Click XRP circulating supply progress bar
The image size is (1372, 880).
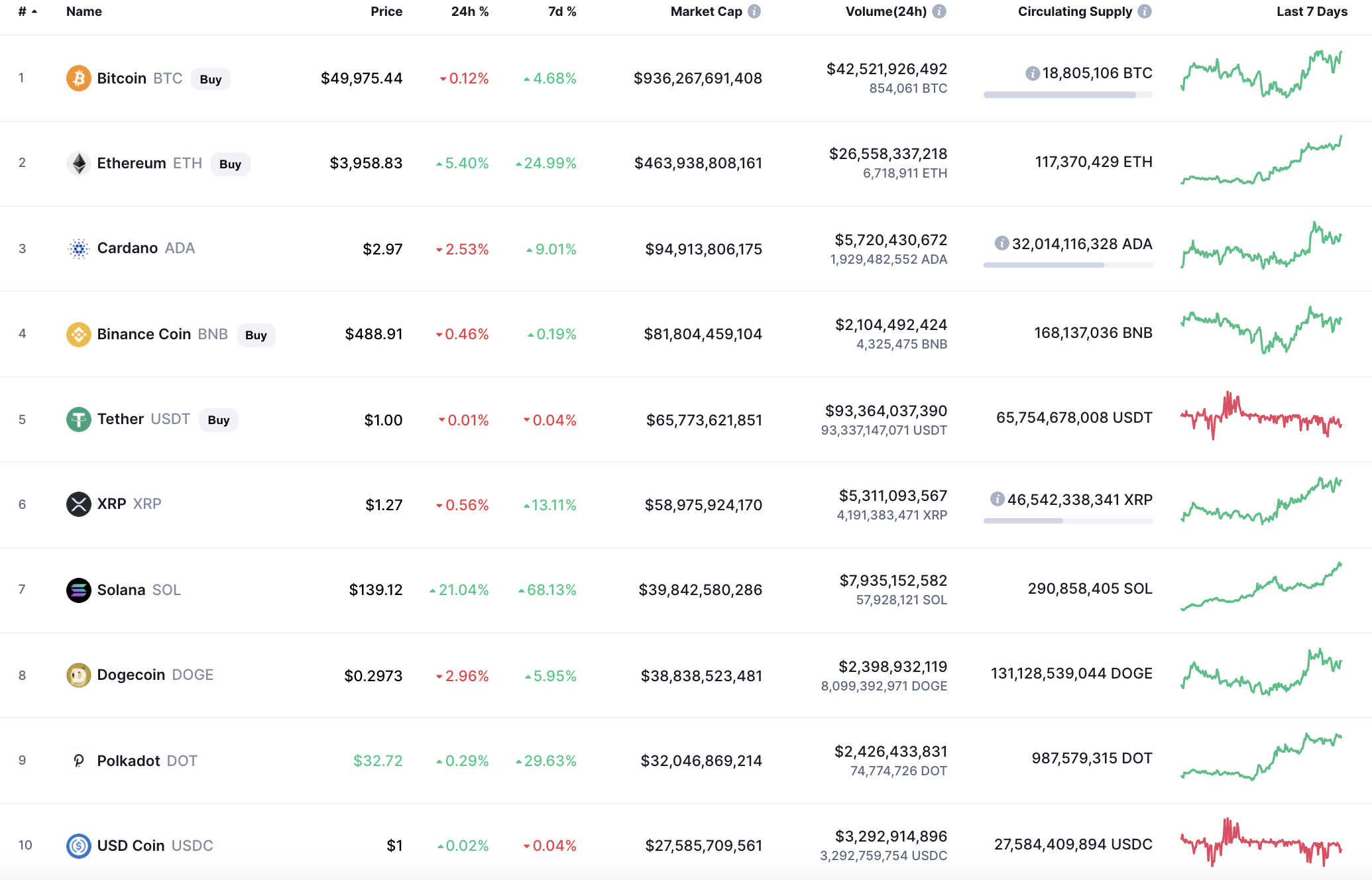1068,521
